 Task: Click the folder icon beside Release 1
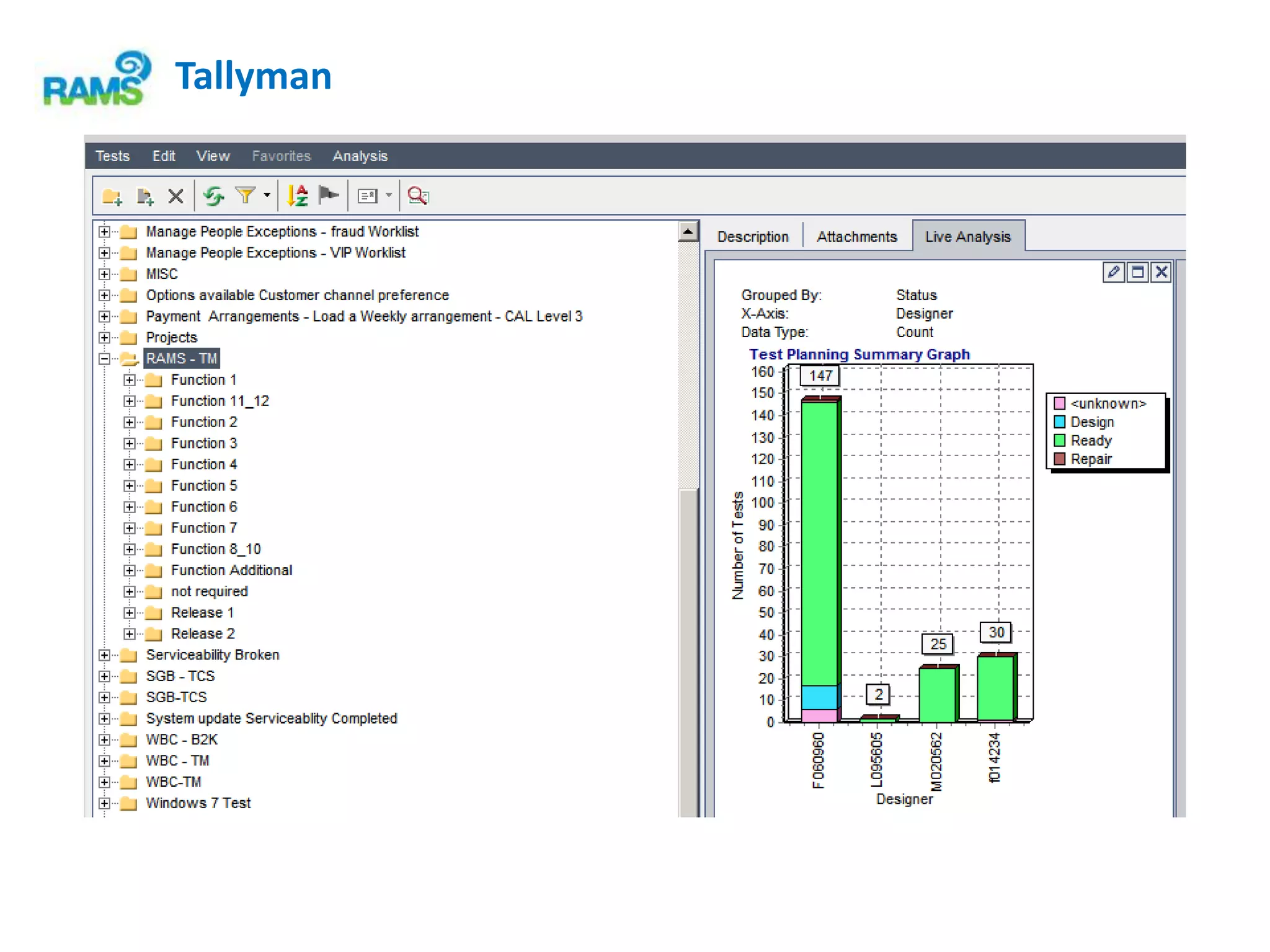tap(154, 613)
